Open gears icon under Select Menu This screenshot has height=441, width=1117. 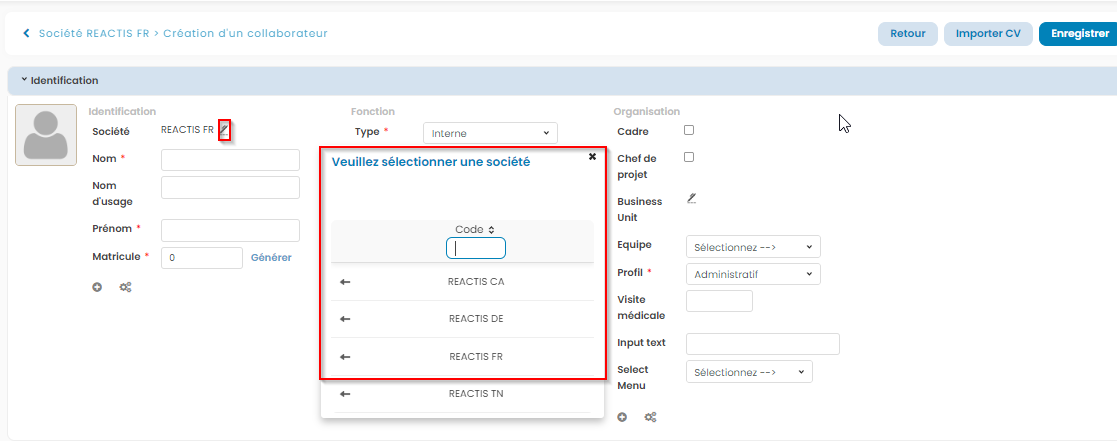point(650,417)
